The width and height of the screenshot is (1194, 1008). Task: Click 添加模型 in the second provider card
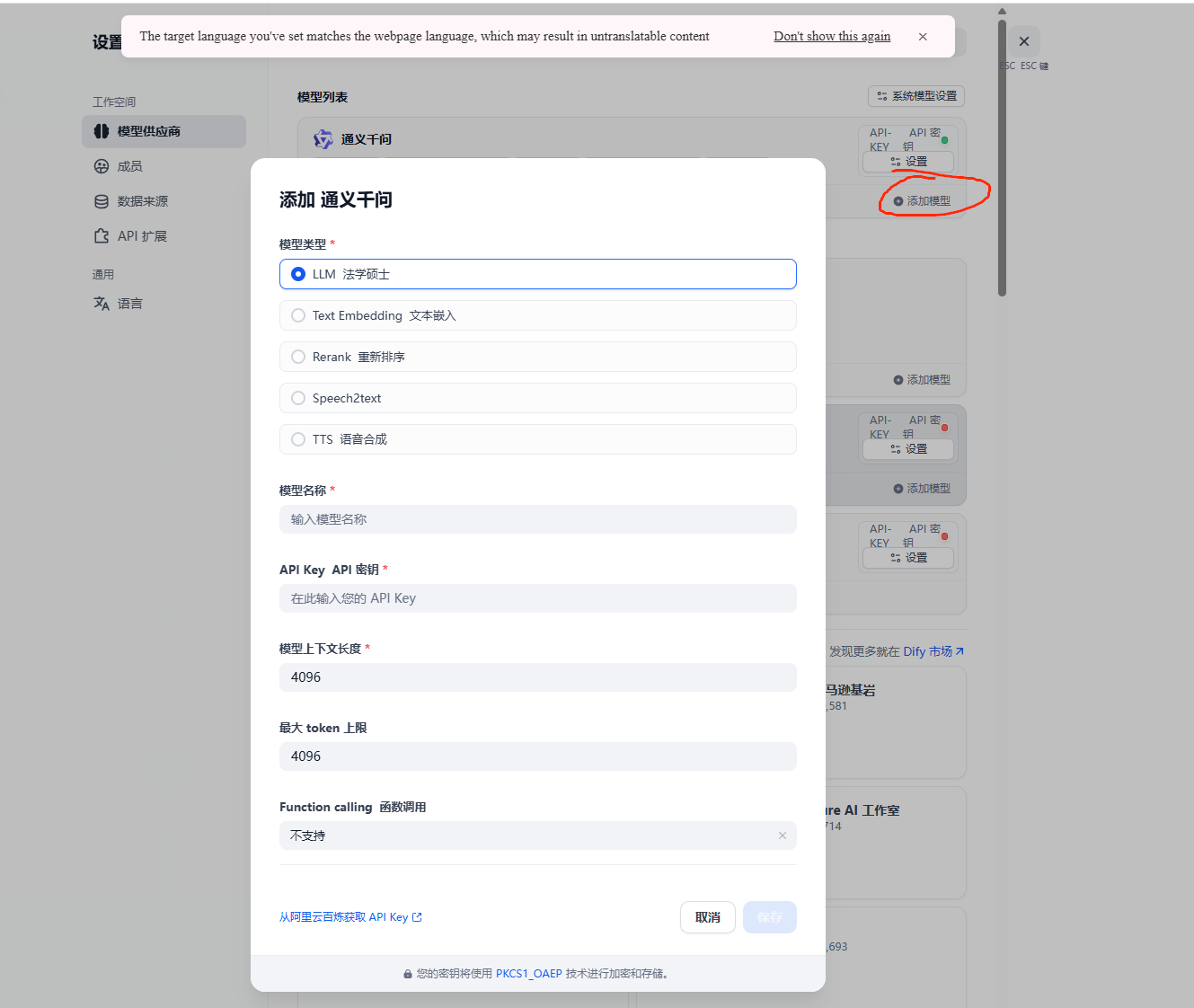922,380
